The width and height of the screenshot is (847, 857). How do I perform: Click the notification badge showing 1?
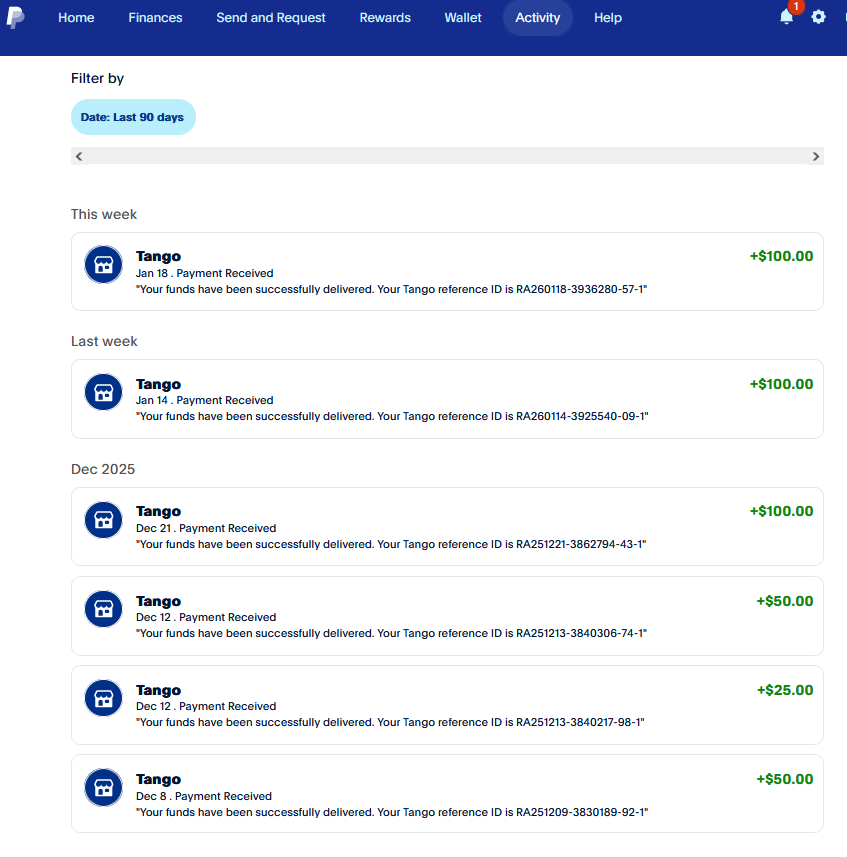tap(795, 7)
